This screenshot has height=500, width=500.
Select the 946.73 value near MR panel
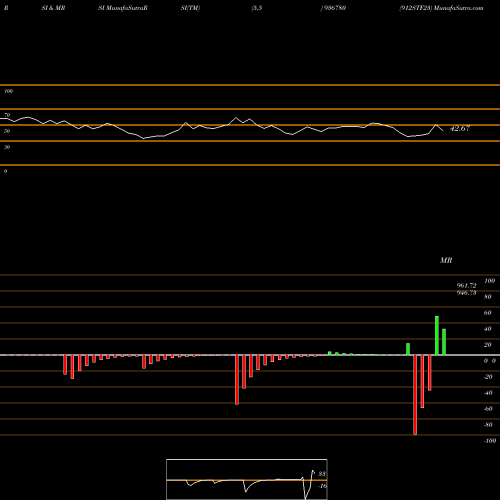click(x=466, y=293)
